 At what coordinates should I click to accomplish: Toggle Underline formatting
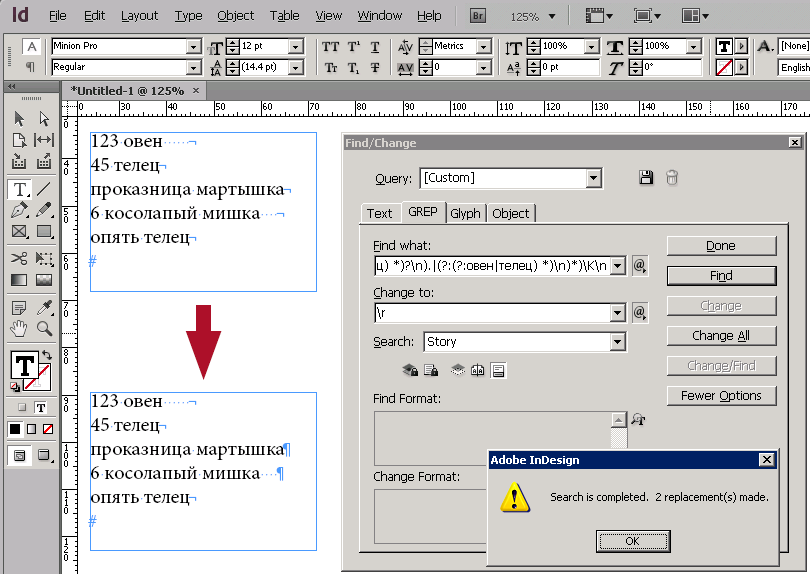click(375, 47)
